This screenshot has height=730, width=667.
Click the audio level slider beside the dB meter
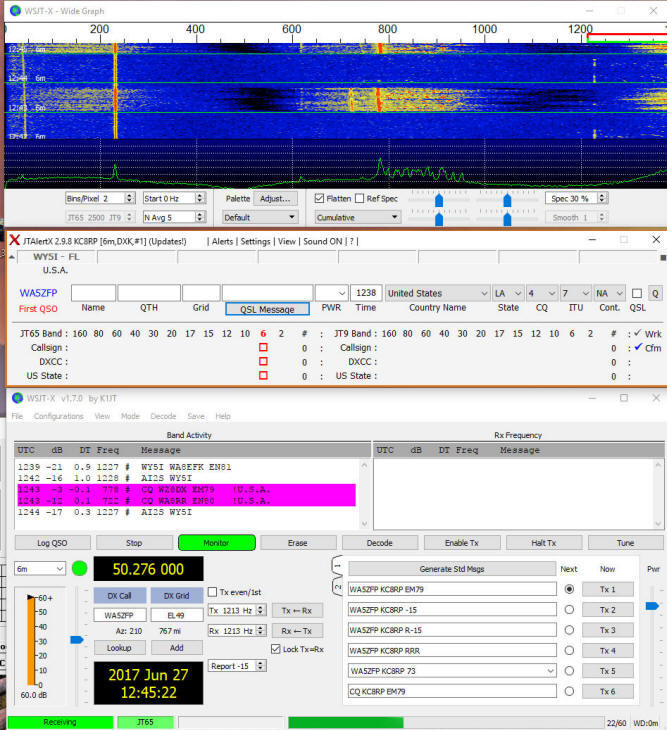point(76,640)
